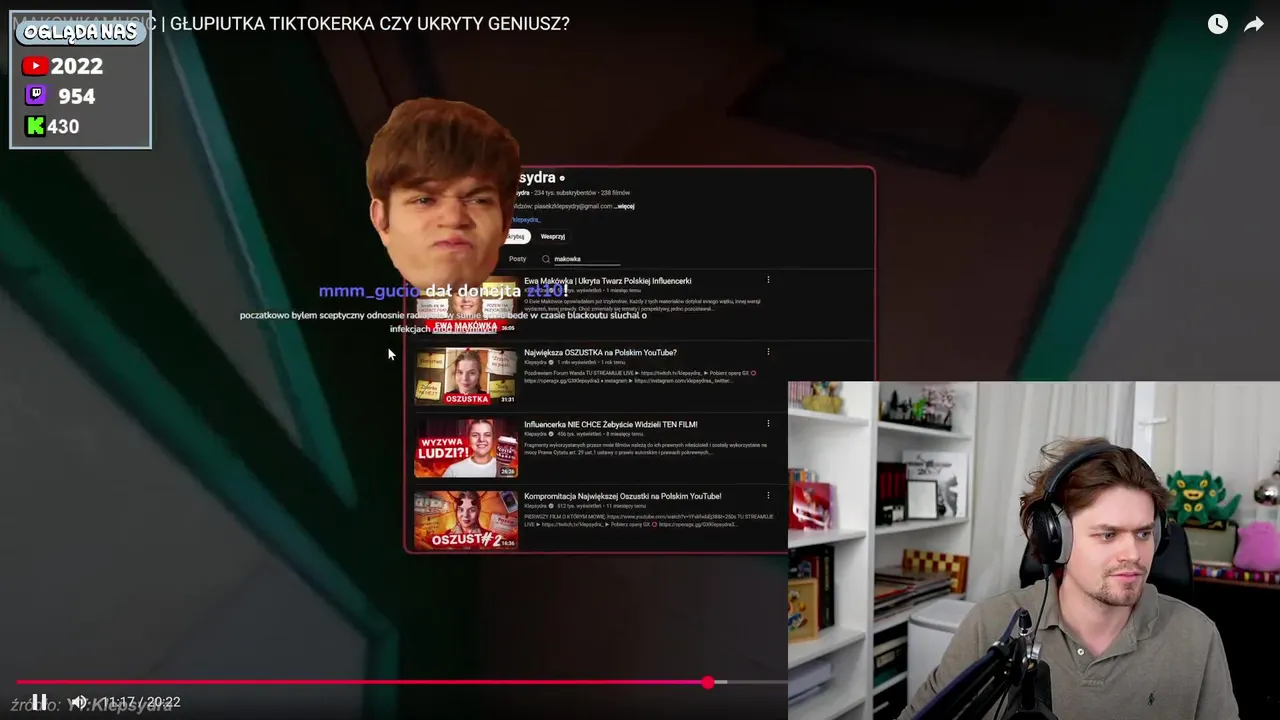Open options menu for Największa OSZUSTKA video
1280x720 pixels.
(x=768, y=352)
